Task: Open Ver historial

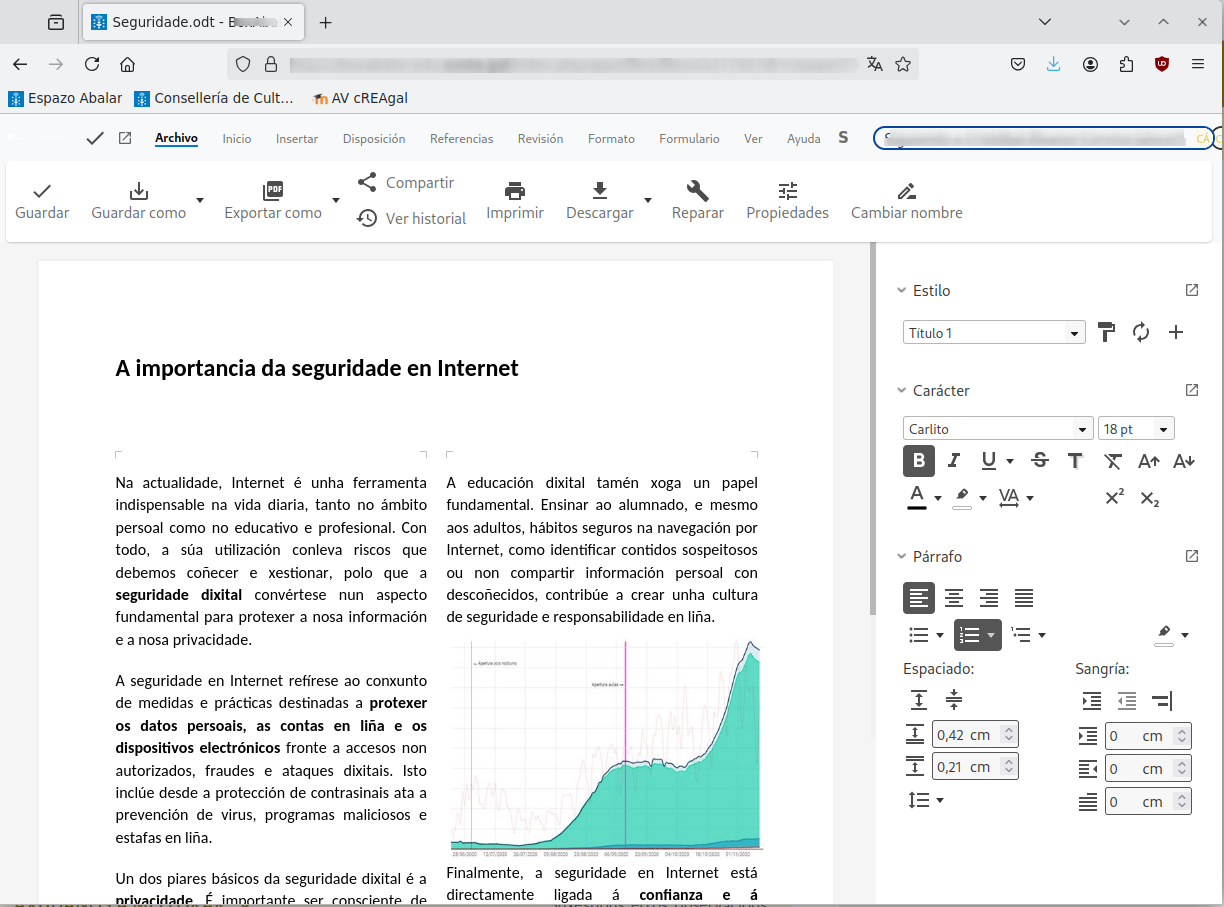Action: [412, 218]
